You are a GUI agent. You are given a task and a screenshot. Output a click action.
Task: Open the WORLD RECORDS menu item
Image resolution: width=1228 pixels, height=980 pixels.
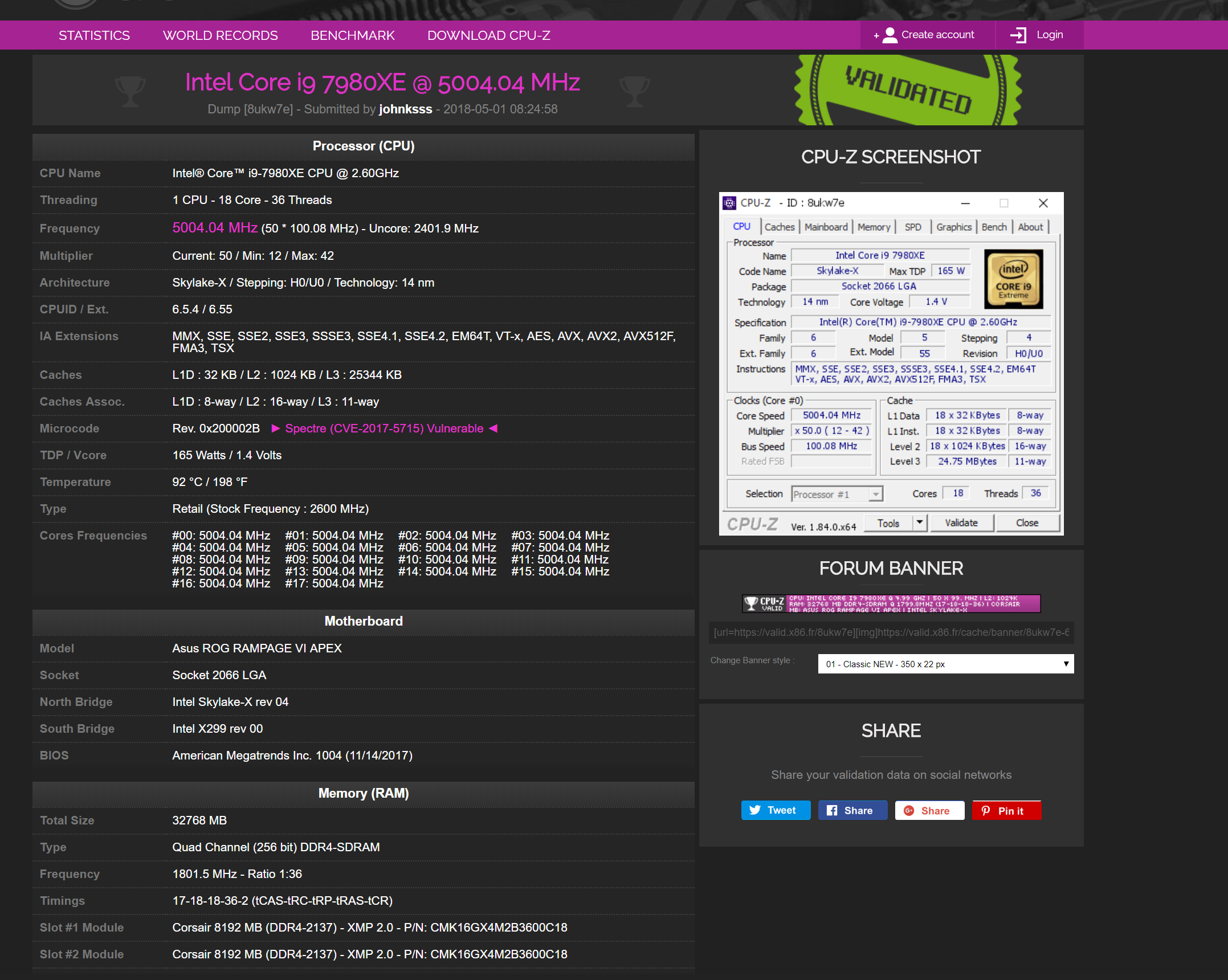[220, 35]
